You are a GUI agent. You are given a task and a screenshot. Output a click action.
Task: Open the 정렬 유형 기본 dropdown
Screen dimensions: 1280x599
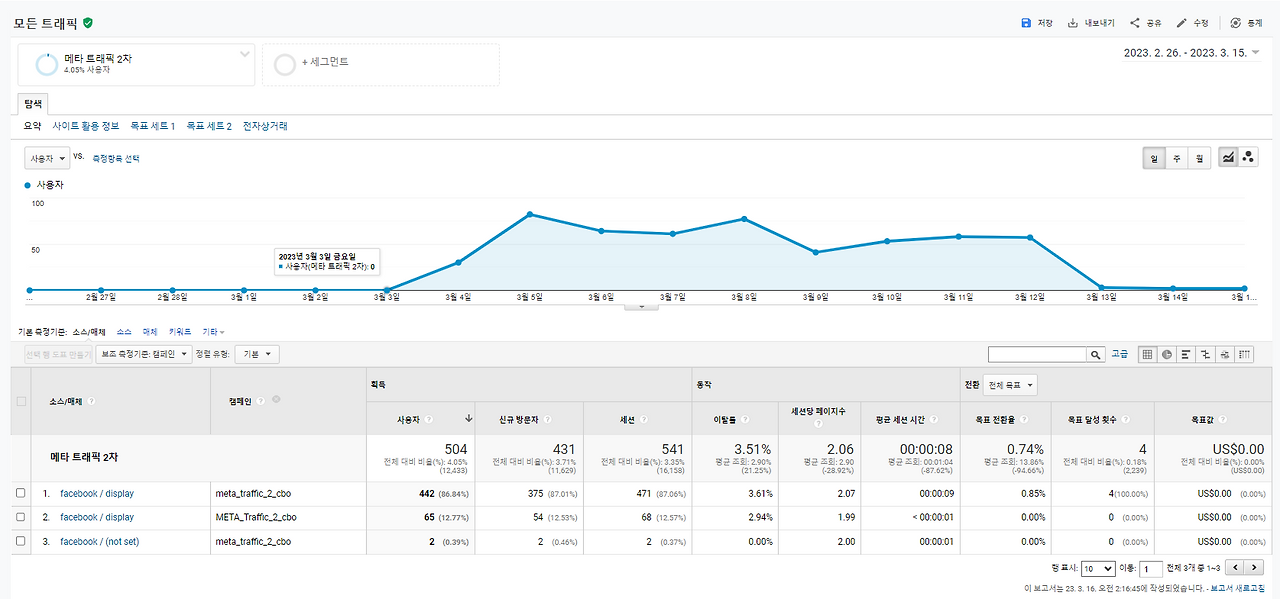coord(257,354)
